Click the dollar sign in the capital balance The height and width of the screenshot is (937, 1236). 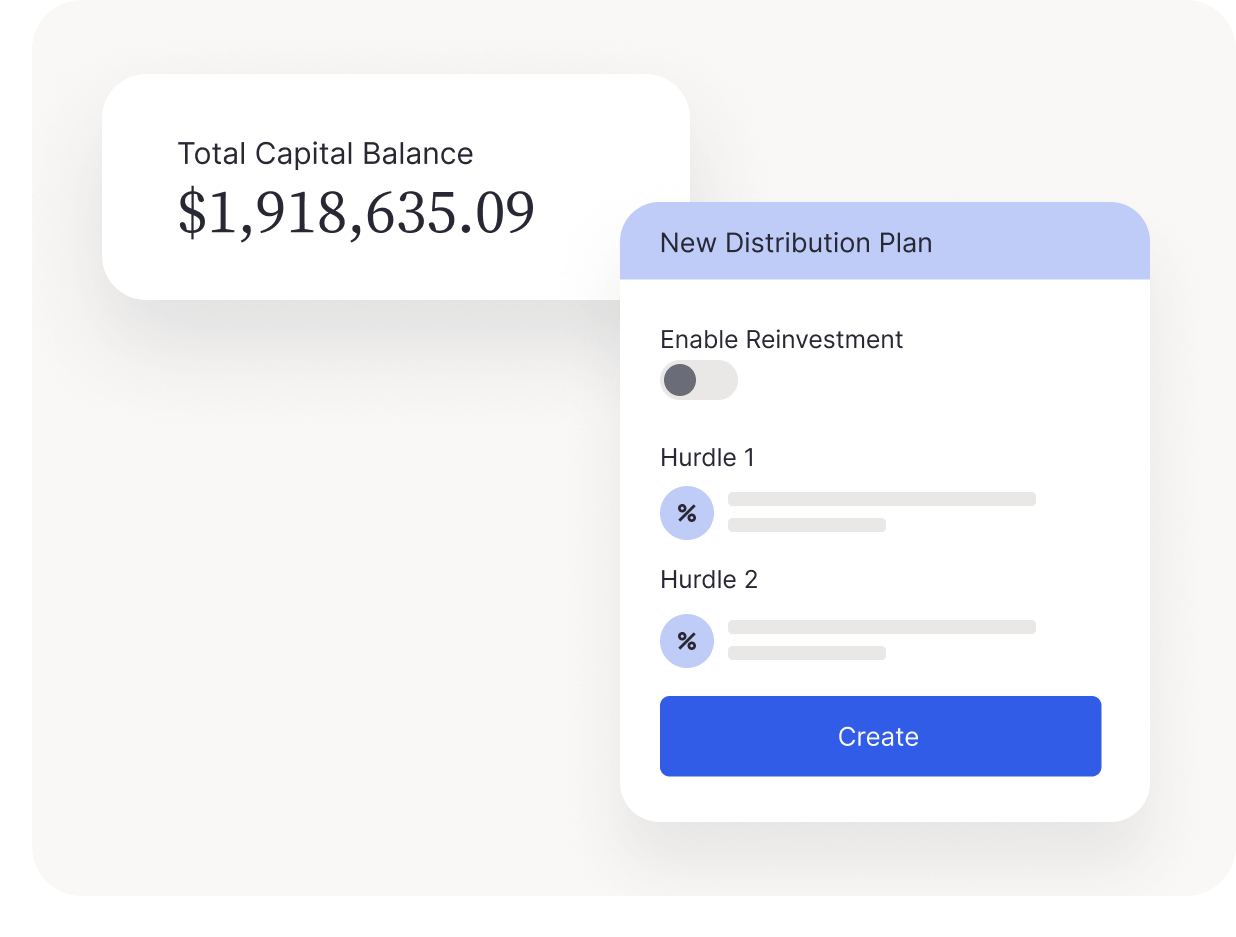tap(191, 213)
